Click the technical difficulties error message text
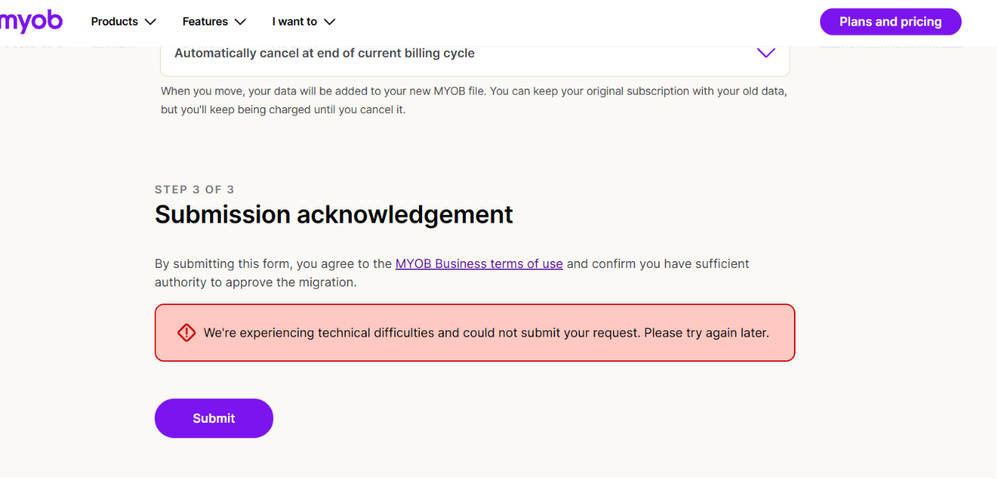Image resolution: width=998 pixels, height=479 pixels. [486, 333]
